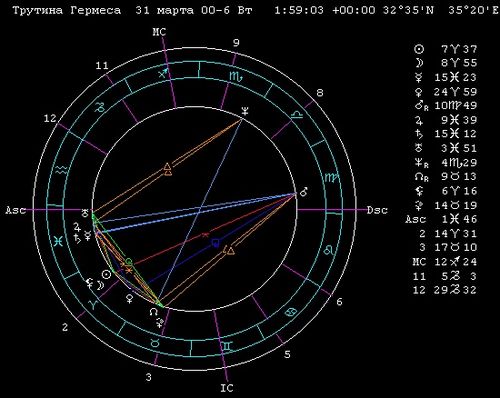The width and height of the screenshot is (500, 398).
Task: Select the Uranus glyph near the Asc line
Action: (x=85, y=213)
